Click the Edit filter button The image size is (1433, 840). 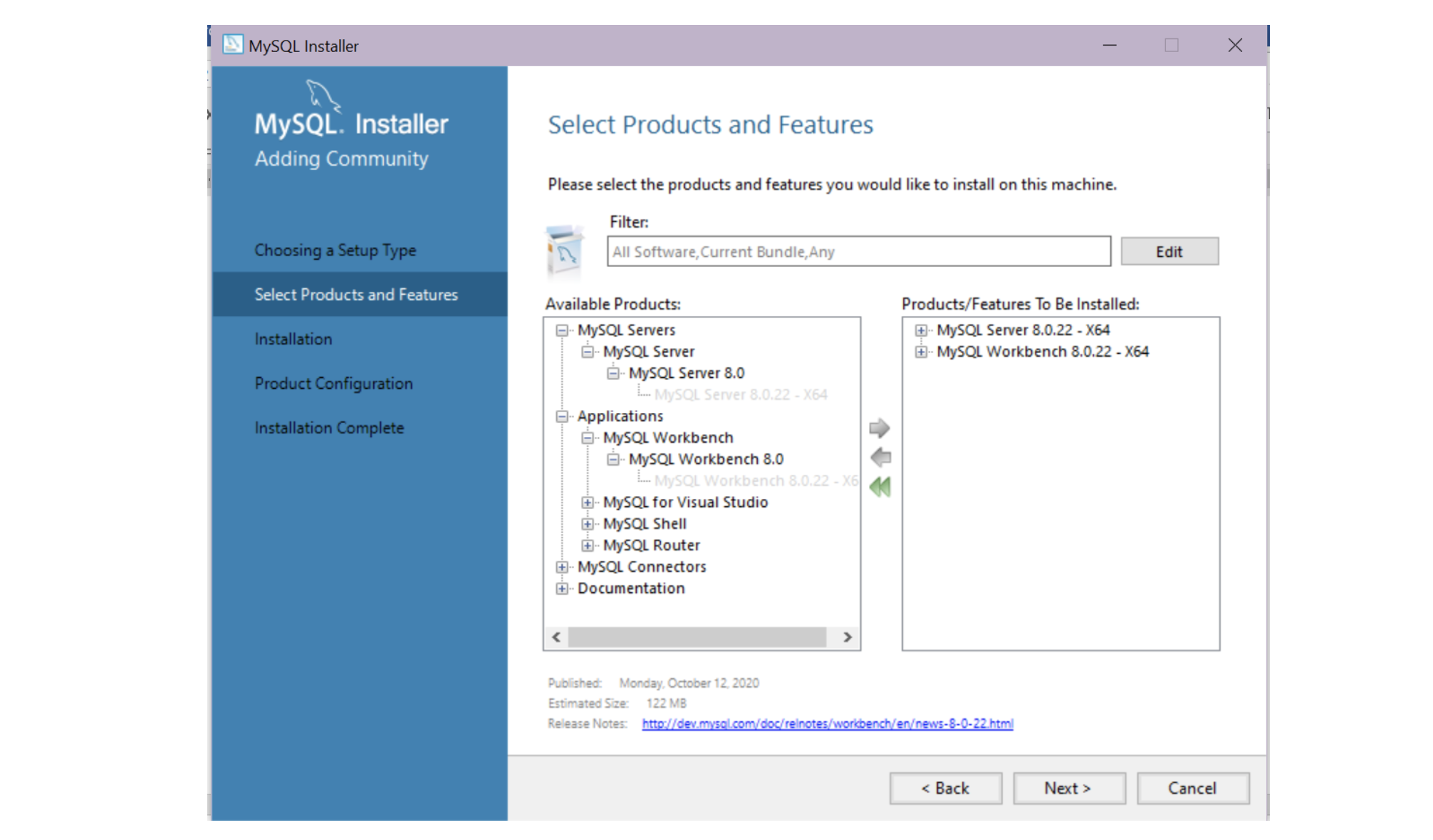pos(1169,251)
